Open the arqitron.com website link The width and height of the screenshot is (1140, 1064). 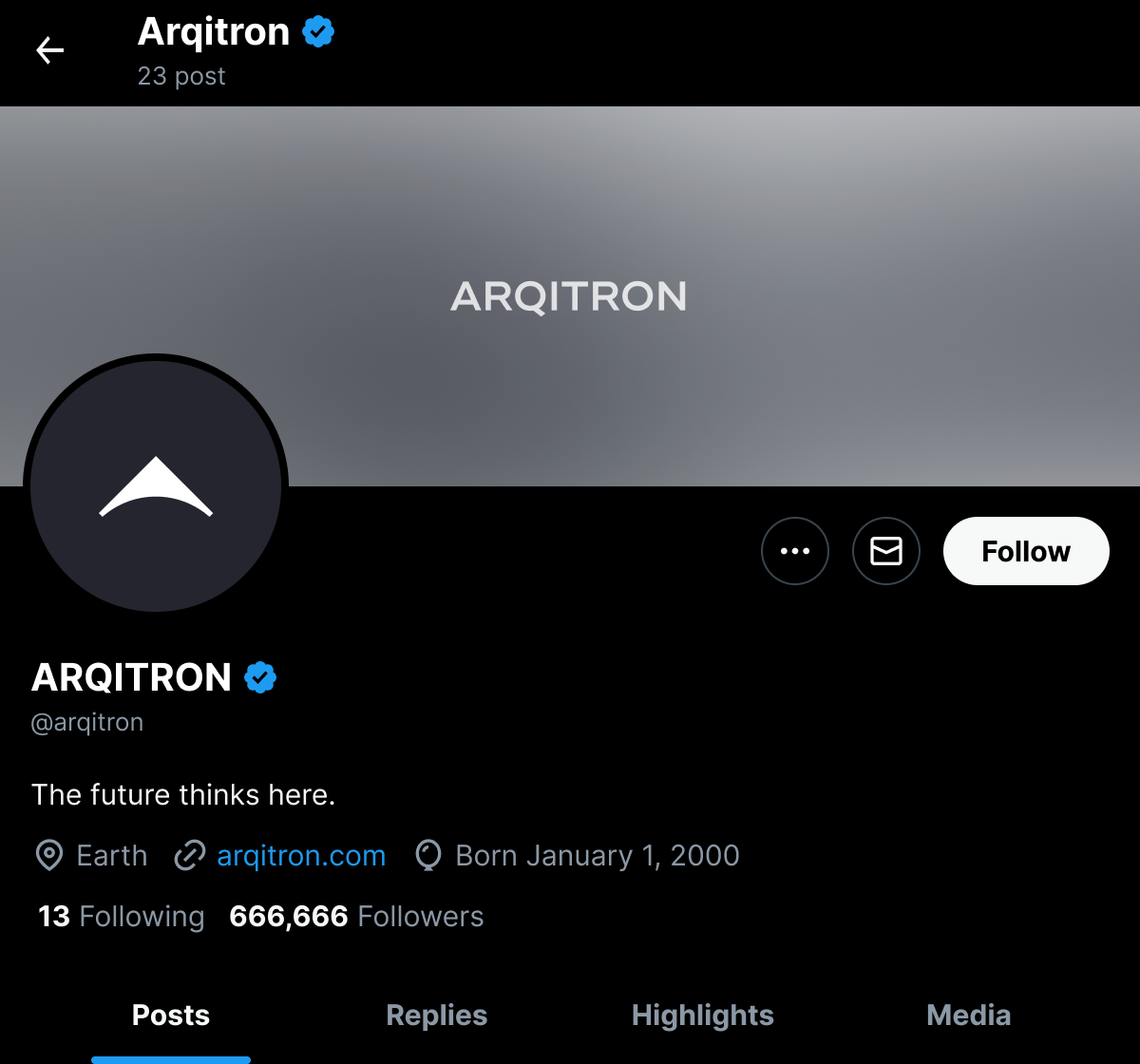tap(301, 856)
